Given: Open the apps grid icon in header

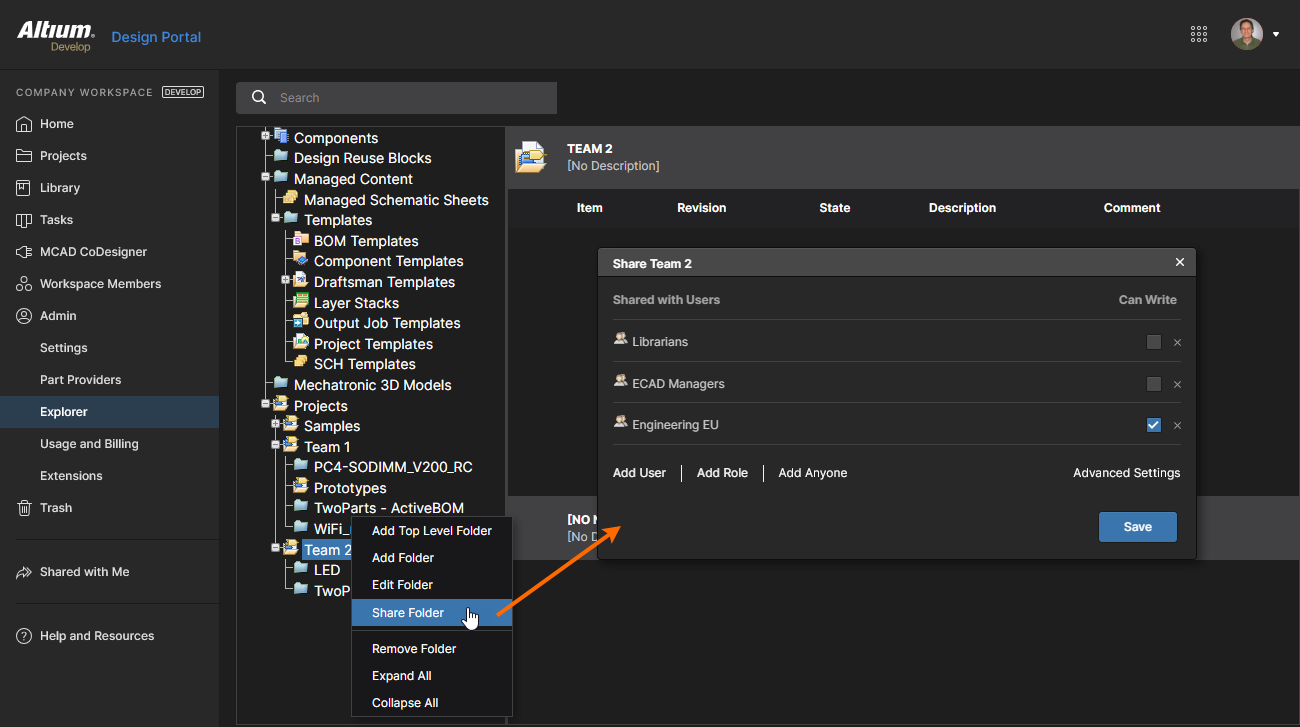Looking at the screenshot, I should click(1199, 34).
